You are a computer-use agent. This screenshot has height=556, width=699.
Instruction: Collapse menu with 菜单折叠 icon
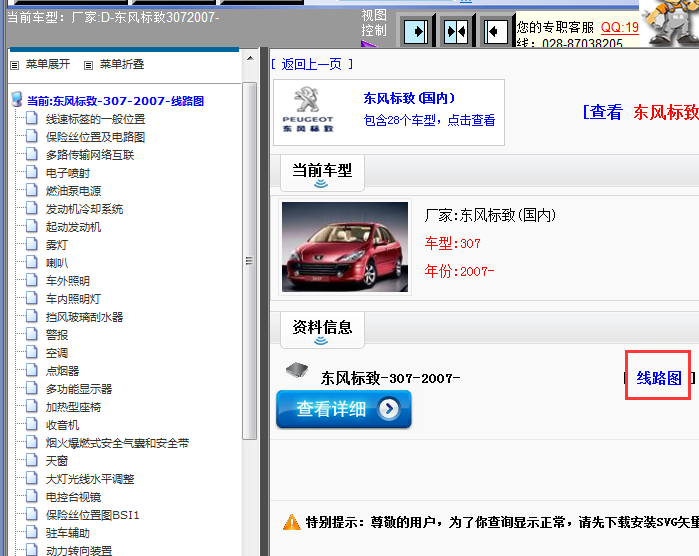[x=89, y=65]
